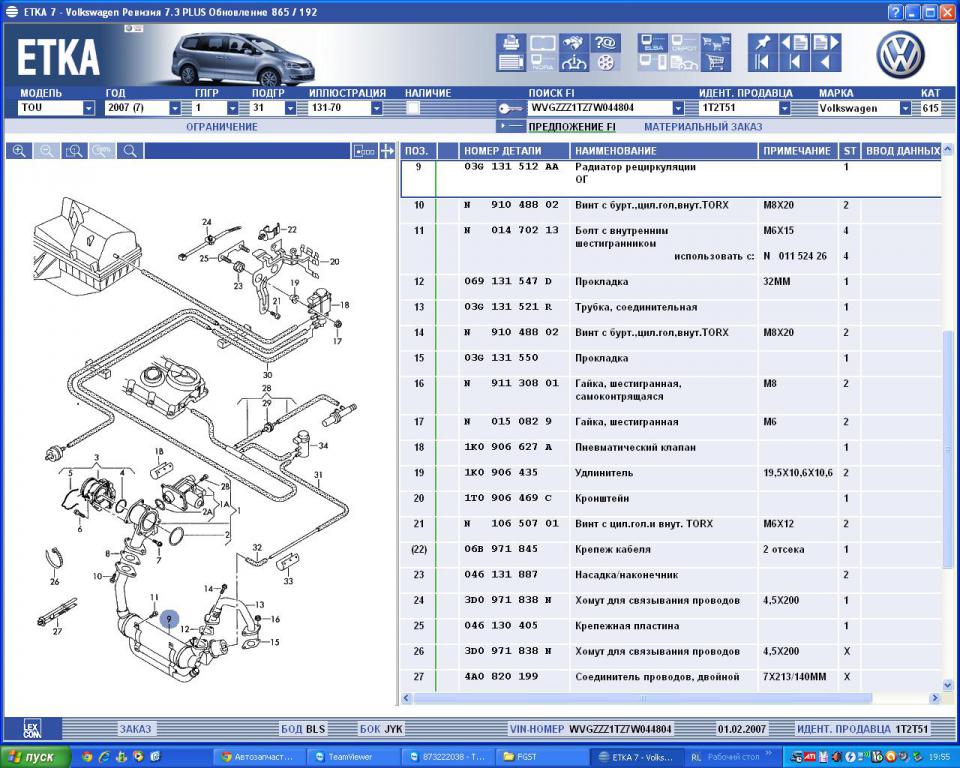Select part number 1T0 906 469 C

508,499
